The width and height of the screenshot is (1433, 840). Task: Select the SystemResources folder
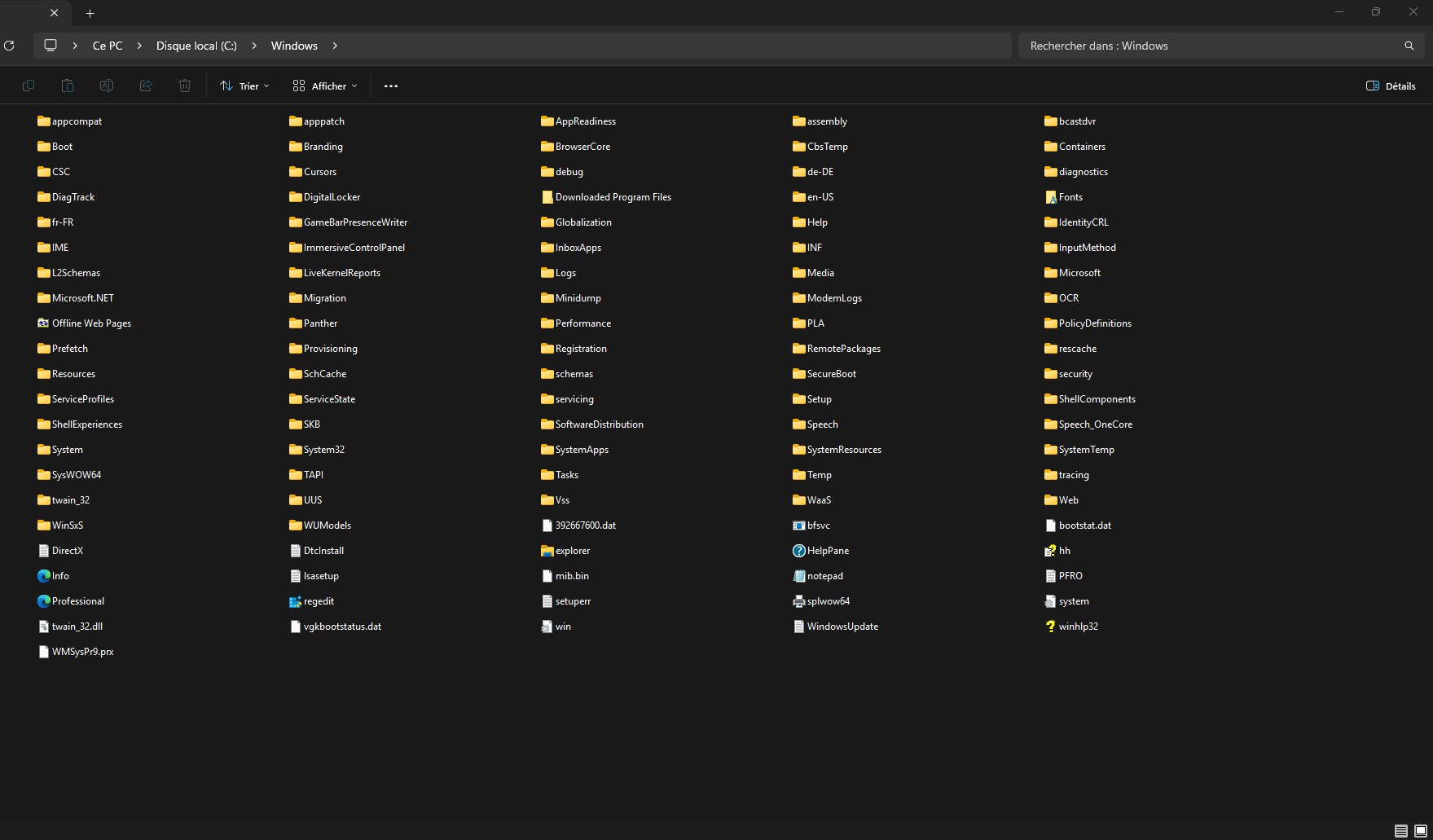(837, 450)
